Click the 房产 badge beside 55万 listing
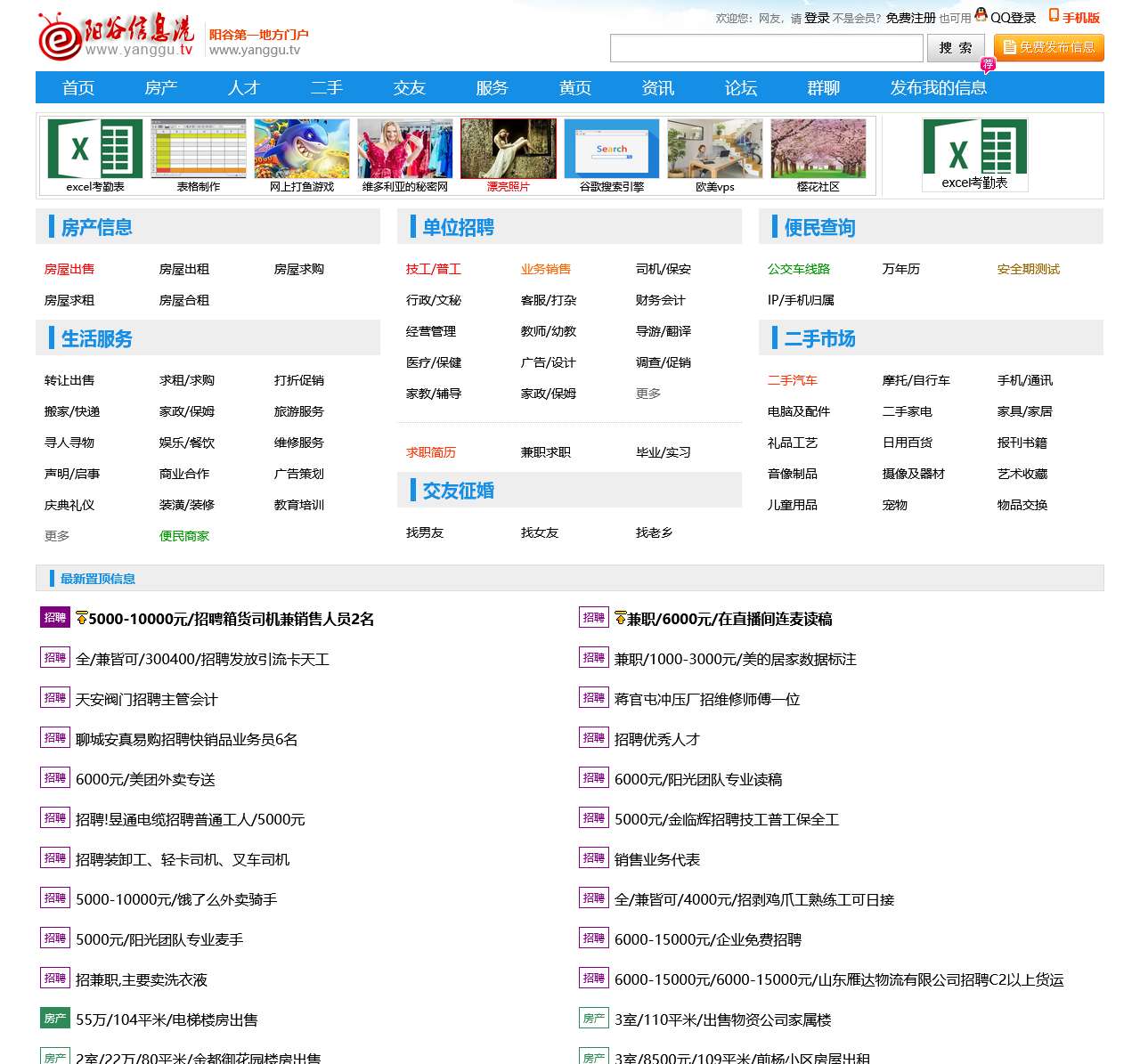 (x=56, y=1018)
